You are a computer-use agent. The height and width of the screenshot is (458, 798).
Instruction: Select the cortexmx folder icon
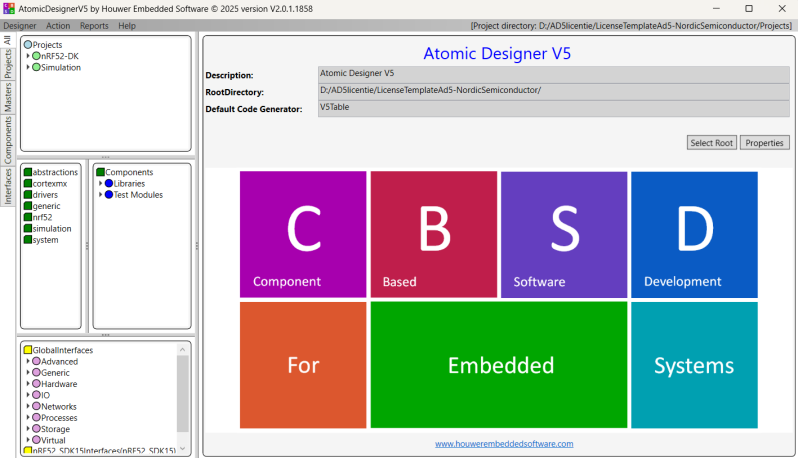click(x=27, y=184)
